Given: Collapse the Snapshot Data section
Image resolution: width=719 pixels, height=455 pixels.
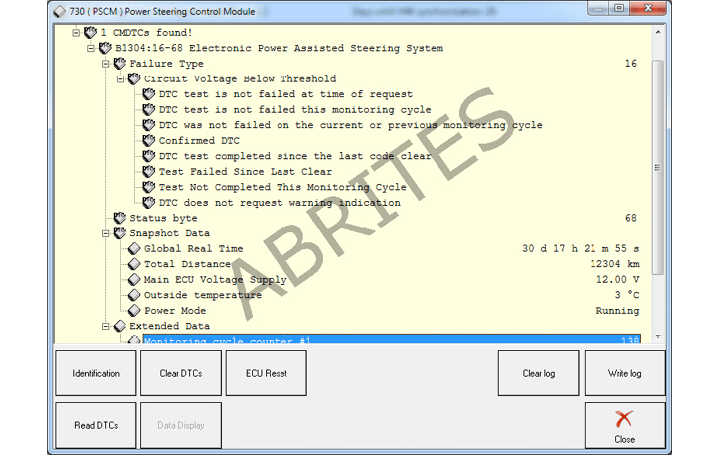Looking at the screenshot, I should pyautogui.click(x=106, y=233).
